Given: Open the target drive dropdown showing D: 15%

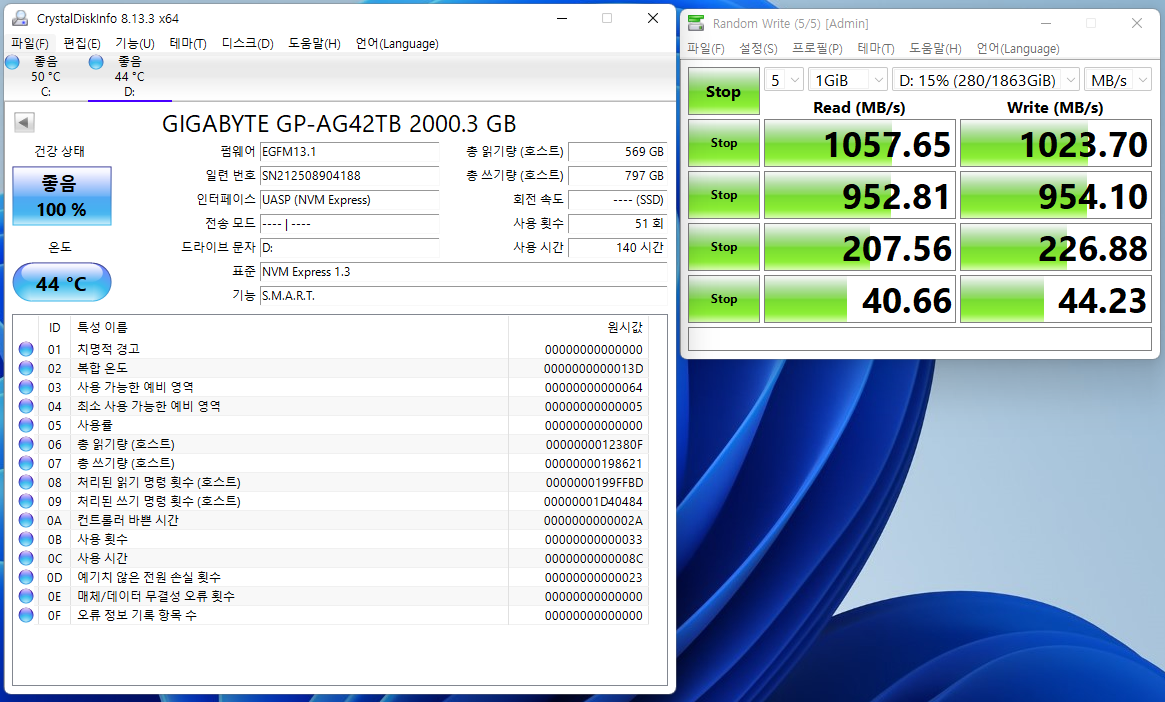Looking at the screenshot, I should coord(985,80).
